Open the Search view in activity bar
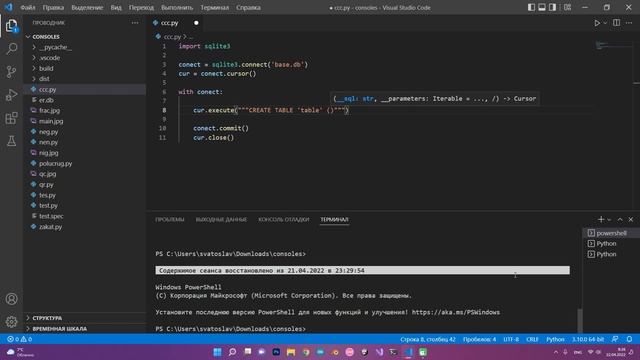The height and width of the screenshot is (360, 640). [x=11, y=49]
